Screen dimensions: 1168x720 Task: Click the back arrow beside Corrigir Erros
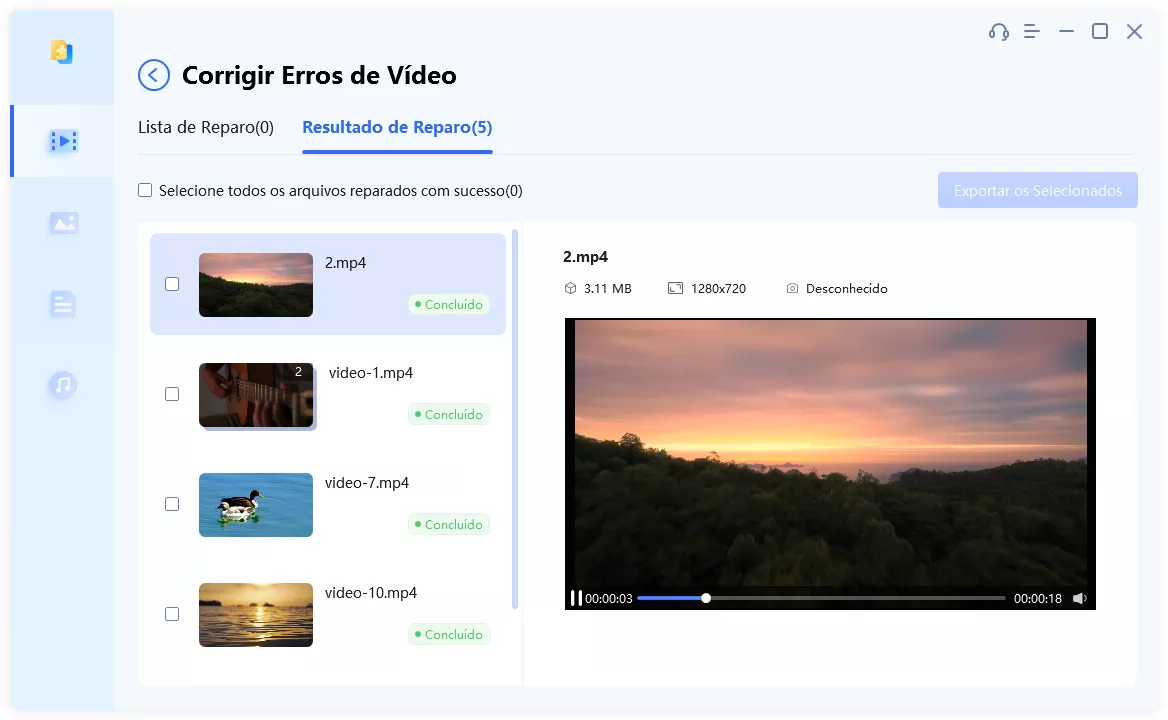[x=153, y=75]
